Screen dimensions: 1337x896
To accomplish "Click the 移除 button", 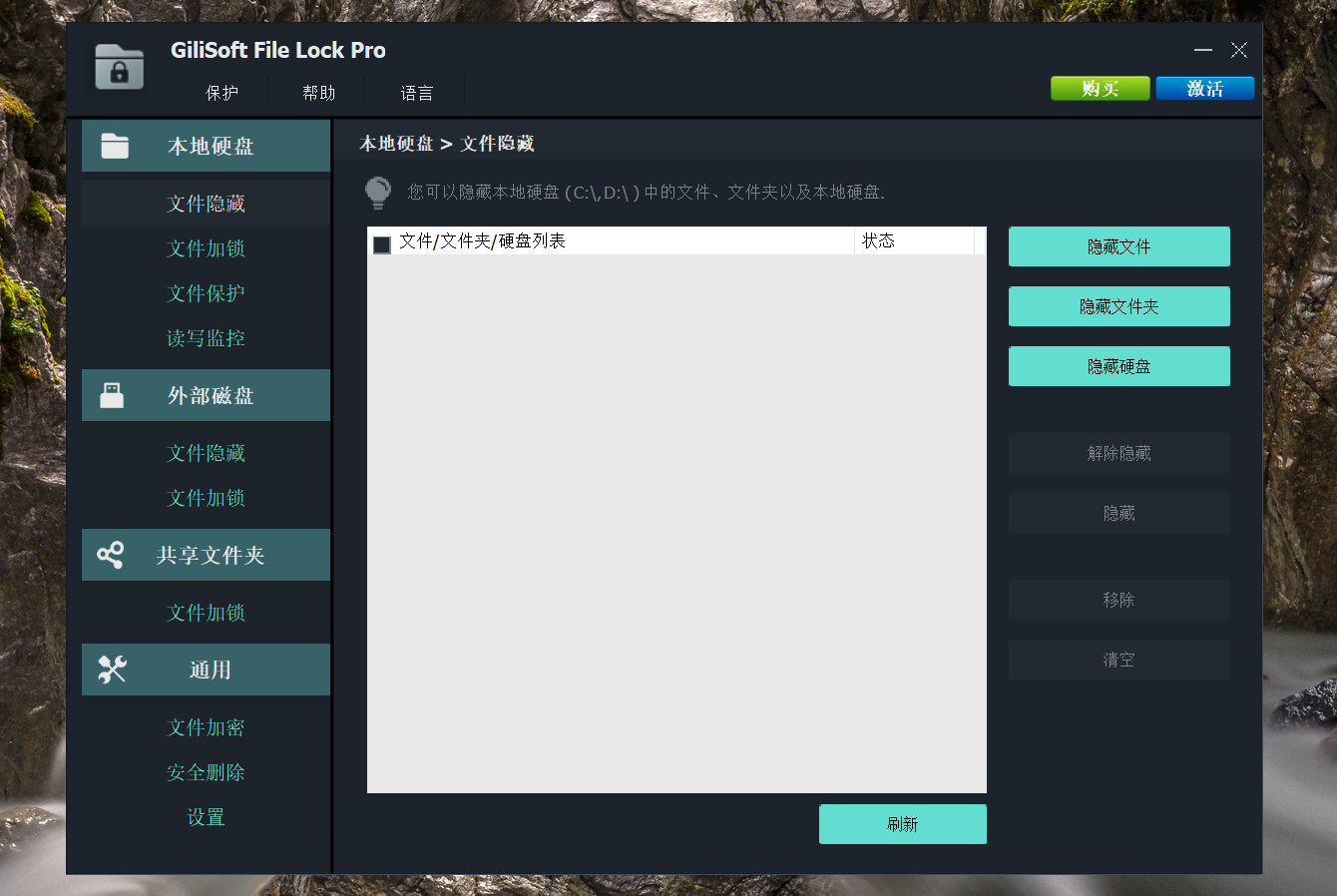I will tap(1119, 600).
